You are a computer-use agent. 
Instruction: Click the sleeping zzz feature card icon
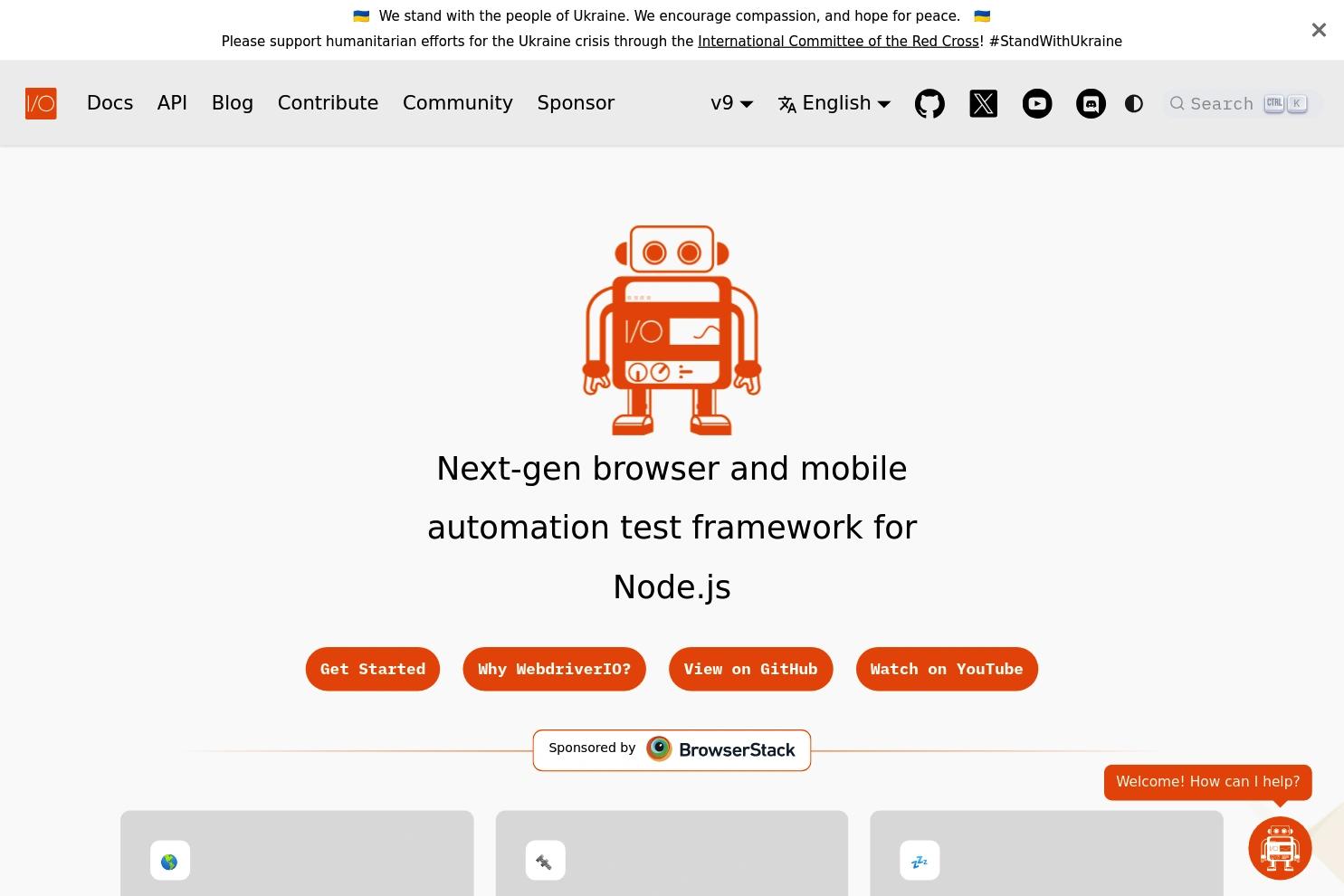920,861
